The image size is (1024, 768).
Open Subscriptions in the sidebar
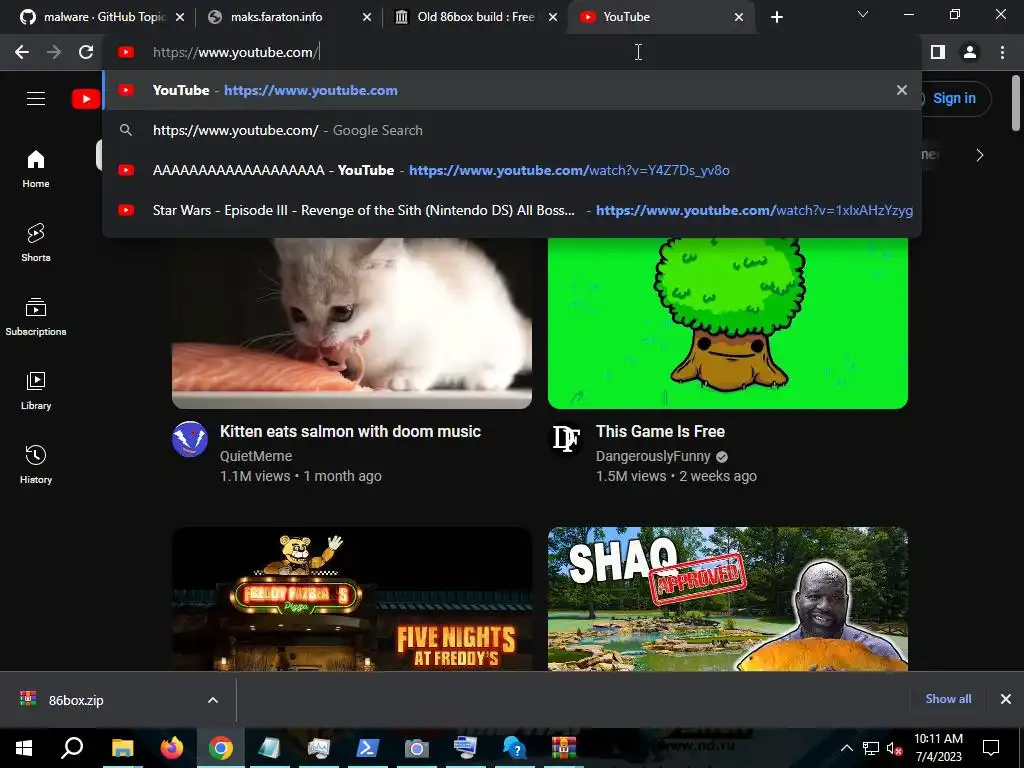(x=36, y=317)
